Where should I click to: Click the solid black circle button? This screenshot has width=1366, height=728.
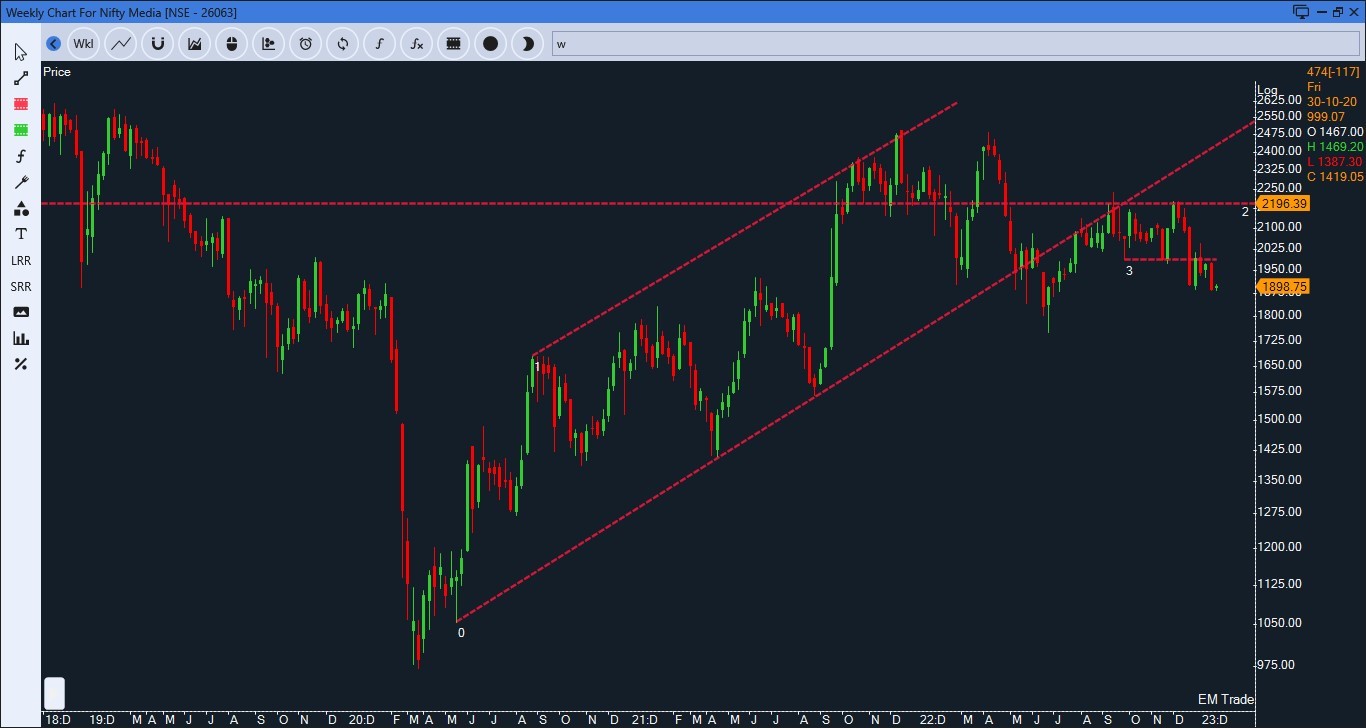(491, 44)
